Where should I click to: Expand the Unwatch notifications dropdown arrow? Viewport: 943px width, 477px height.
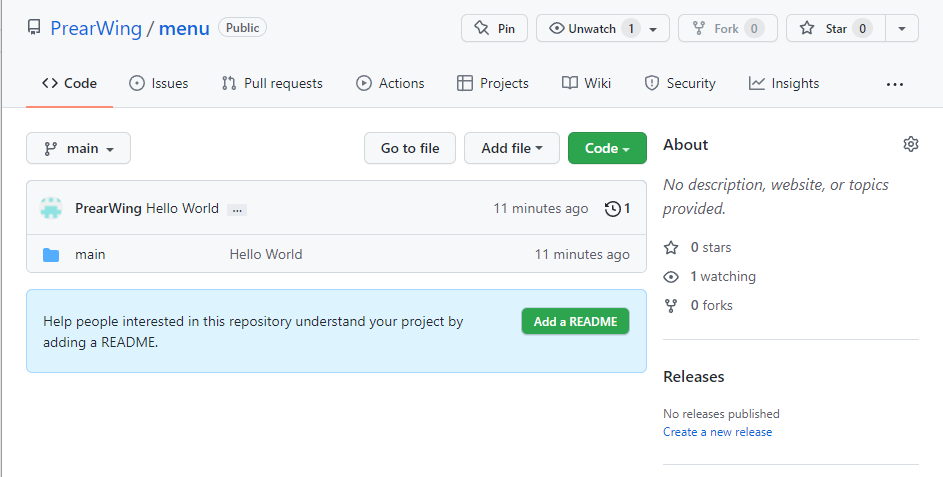click(653, 29)
